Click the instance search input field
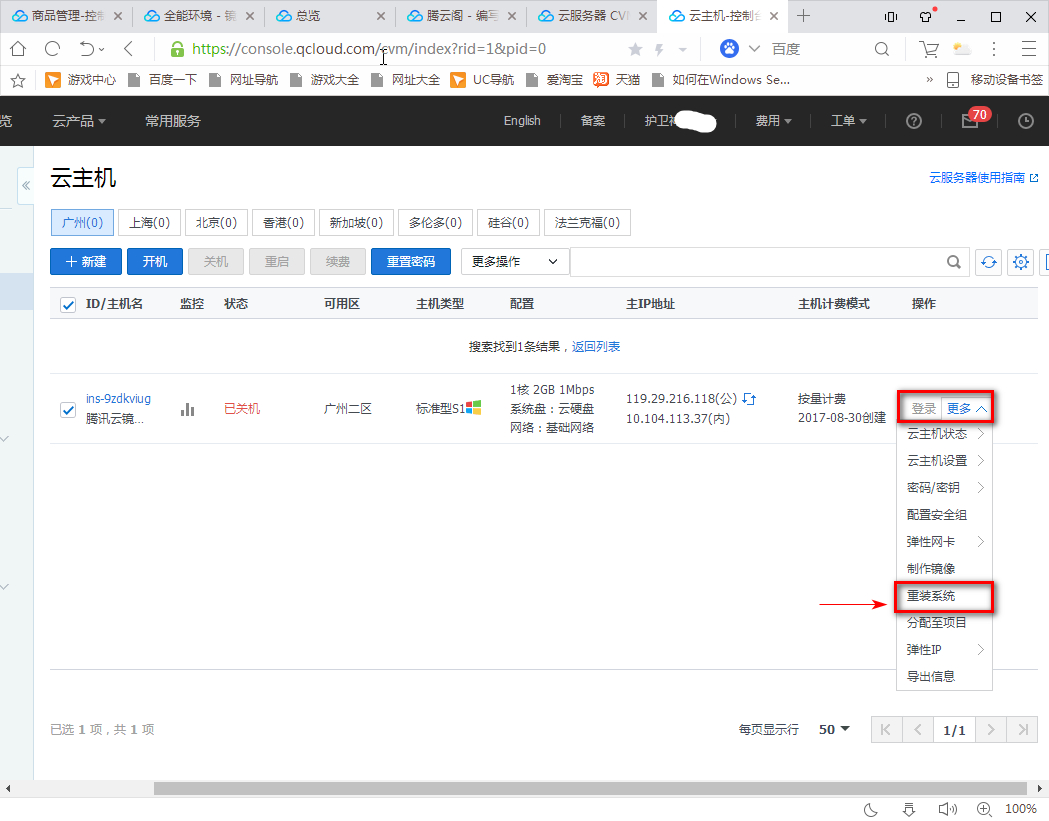Viewport: 1049px width, 821px height. [755, 262]
